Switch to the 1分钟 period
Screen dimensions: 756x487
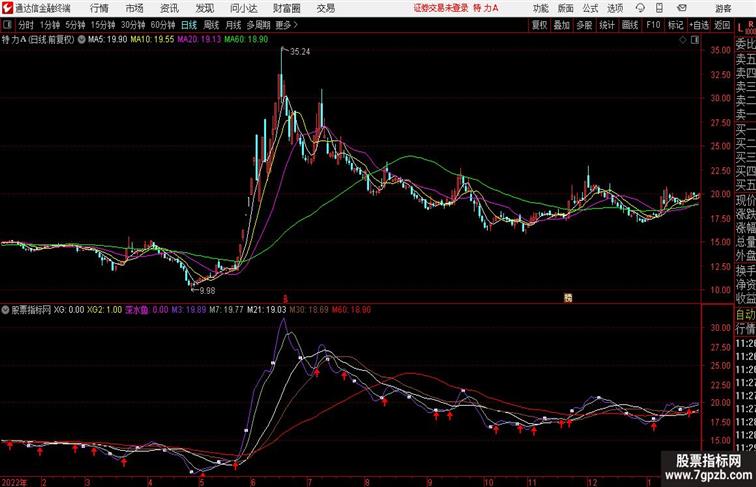pyautogui.click(x=50, y=25)
